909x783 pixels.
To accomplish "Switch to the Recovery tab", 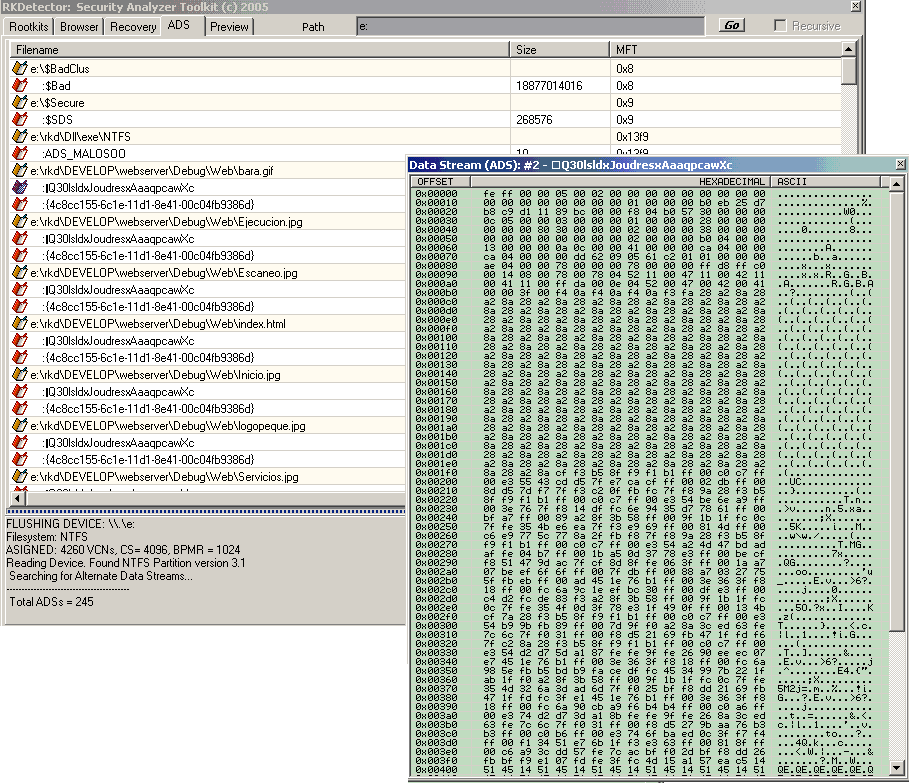I will click(133, 26).
